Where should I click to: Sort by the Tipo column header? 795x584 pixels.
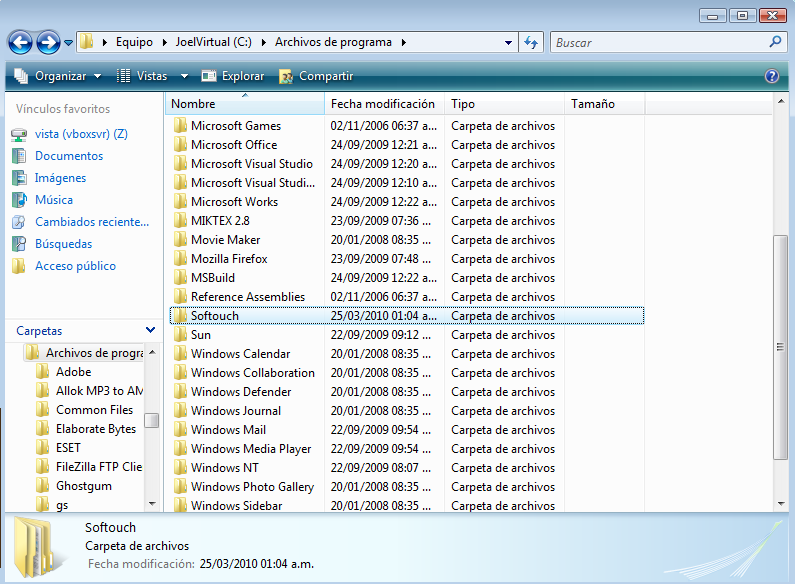504,103
